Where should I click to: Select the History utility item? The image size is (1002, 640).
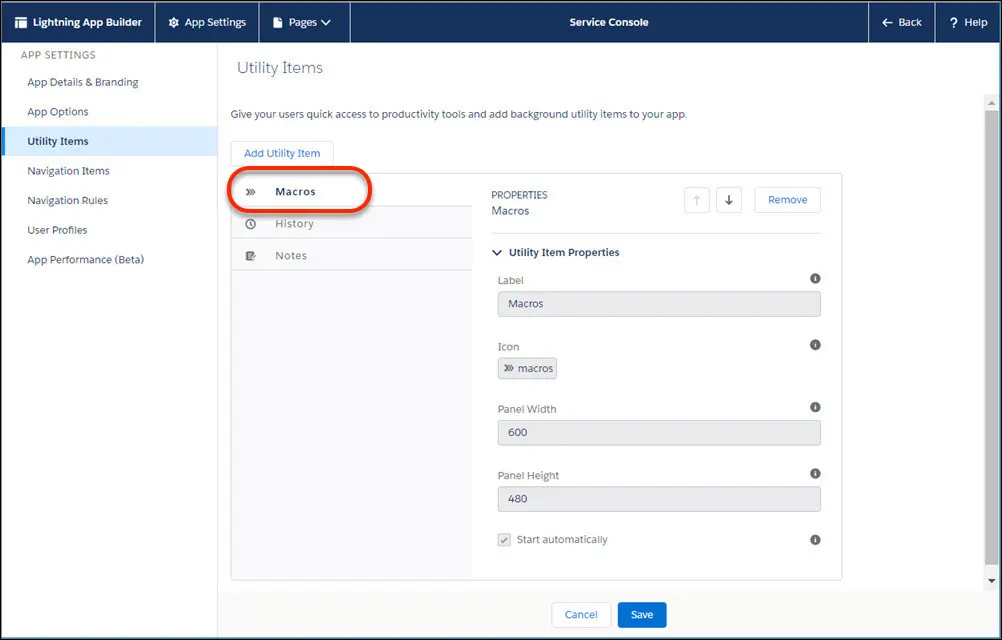pos(351,223)
